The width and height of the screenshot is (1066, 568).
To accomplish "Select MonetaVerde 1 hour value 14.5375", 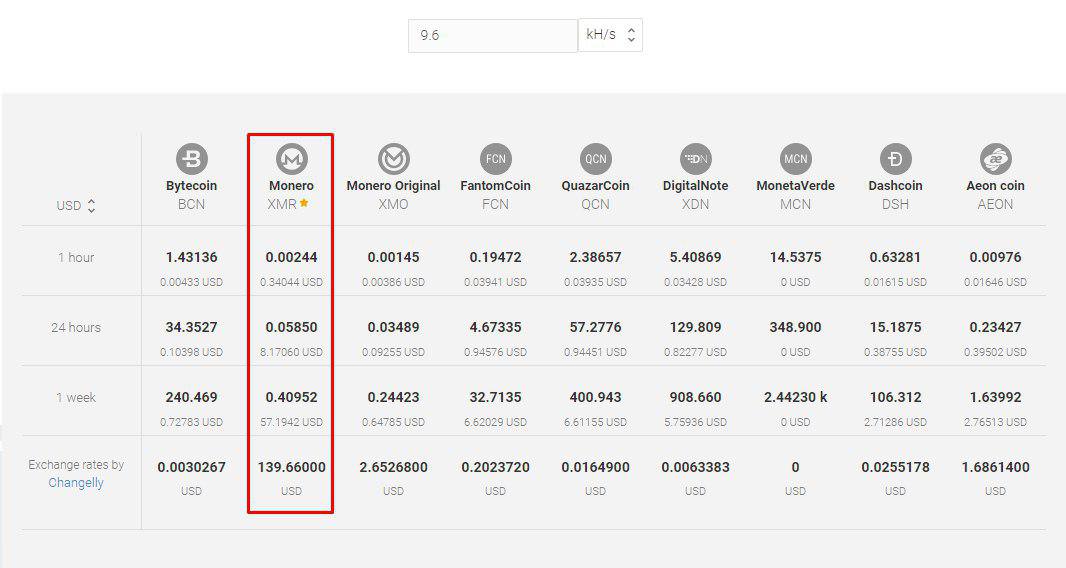I will (795, 258).
